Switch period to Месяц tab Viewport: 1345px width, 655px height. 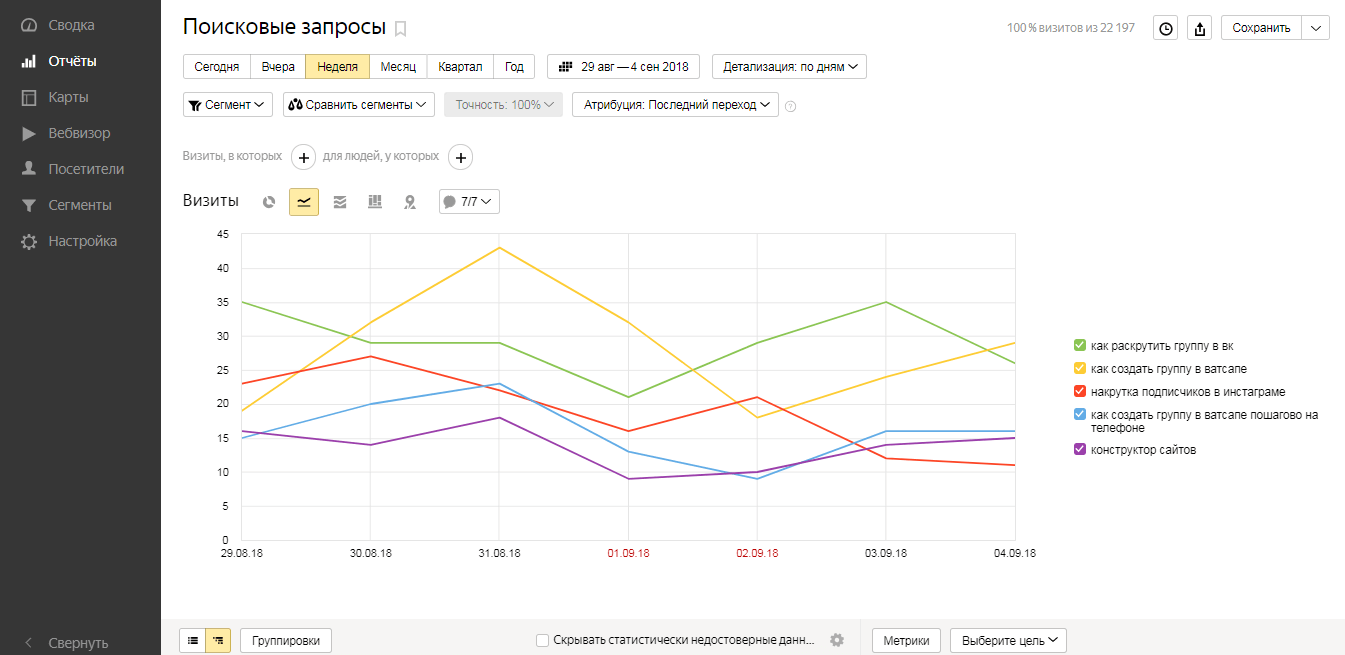click(398, 67)
